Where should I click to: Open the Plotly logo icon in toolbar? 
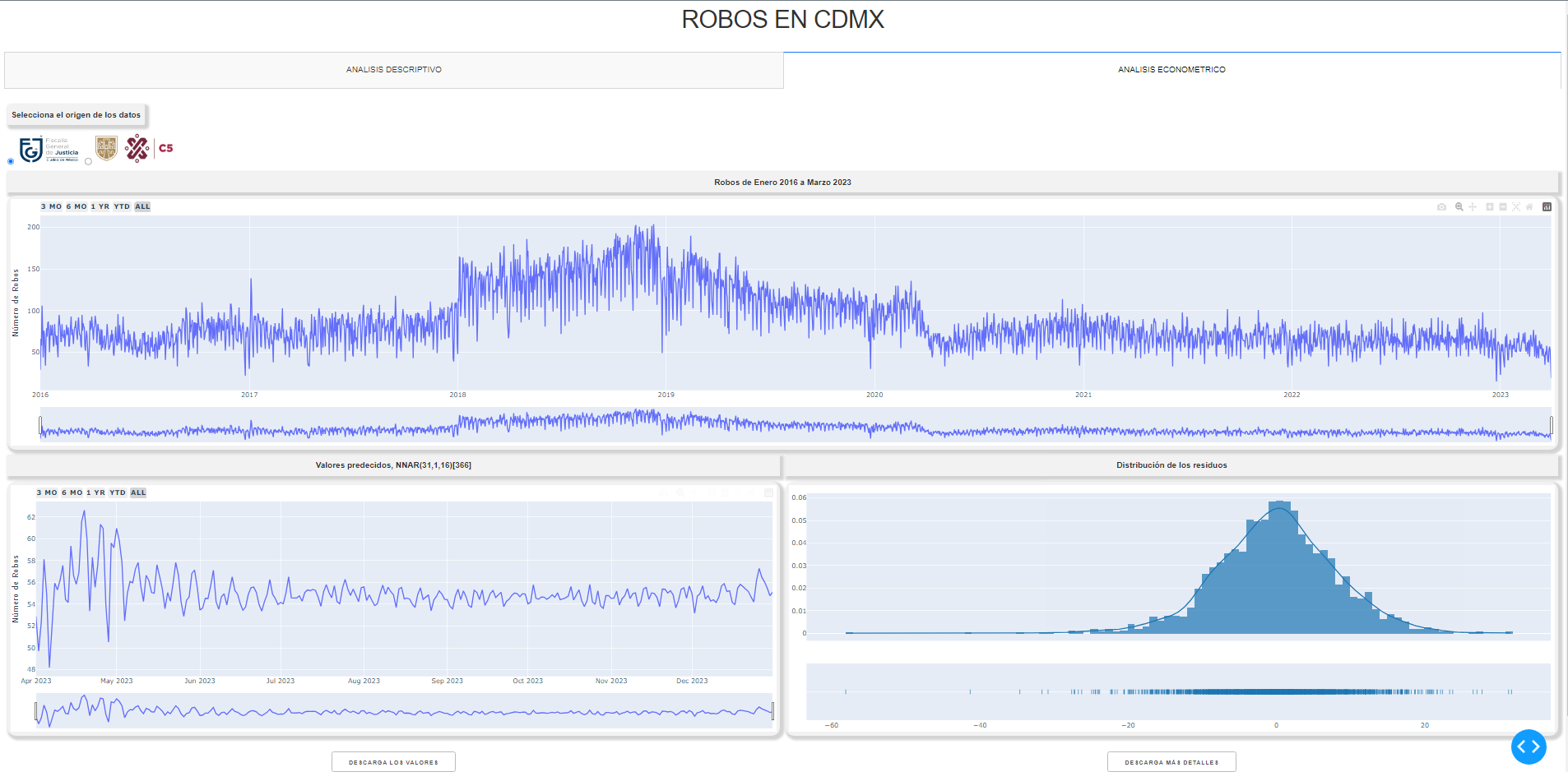pyautogui.click(x=1547, y=207)
